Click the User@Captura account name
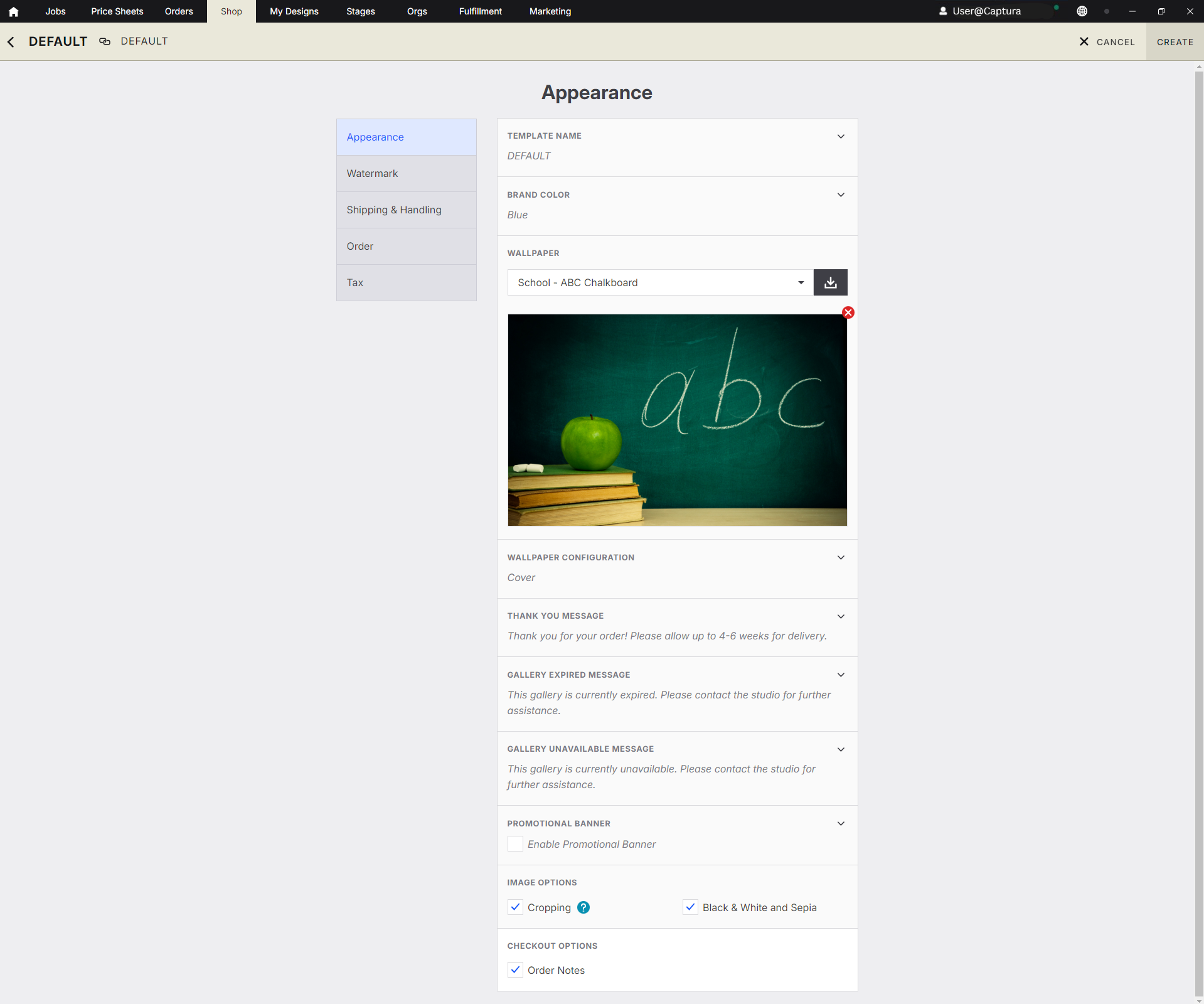The image size is (1204, 1004). (986, 11)
